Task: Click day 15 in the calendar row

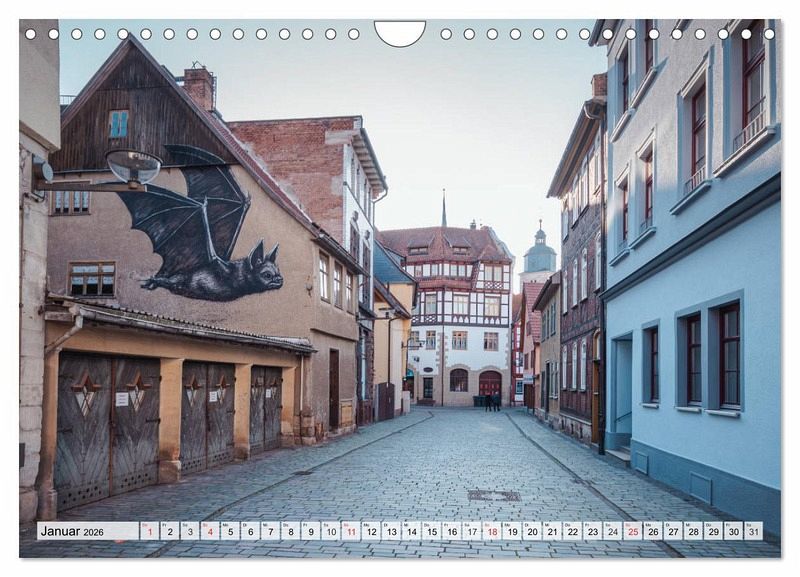Action: [x=431, y=531]
